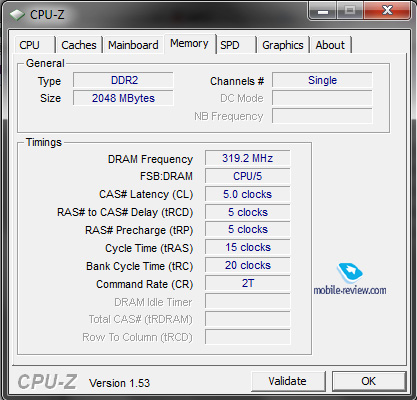Image resolution: width=417 pixels, height=400 pixels.
Task: Click the tRCD 5 clocks value
Action: tap(248, 212)
